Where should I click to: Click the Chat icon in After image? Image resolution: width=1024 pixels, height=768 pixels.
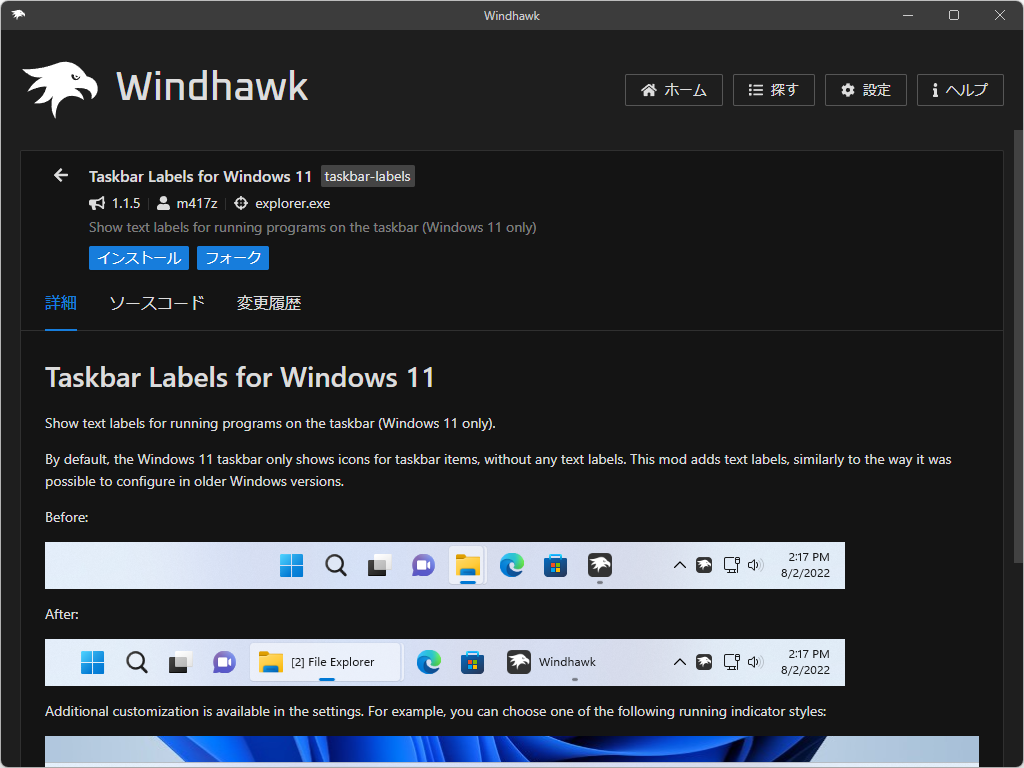[x=224, y=662]
